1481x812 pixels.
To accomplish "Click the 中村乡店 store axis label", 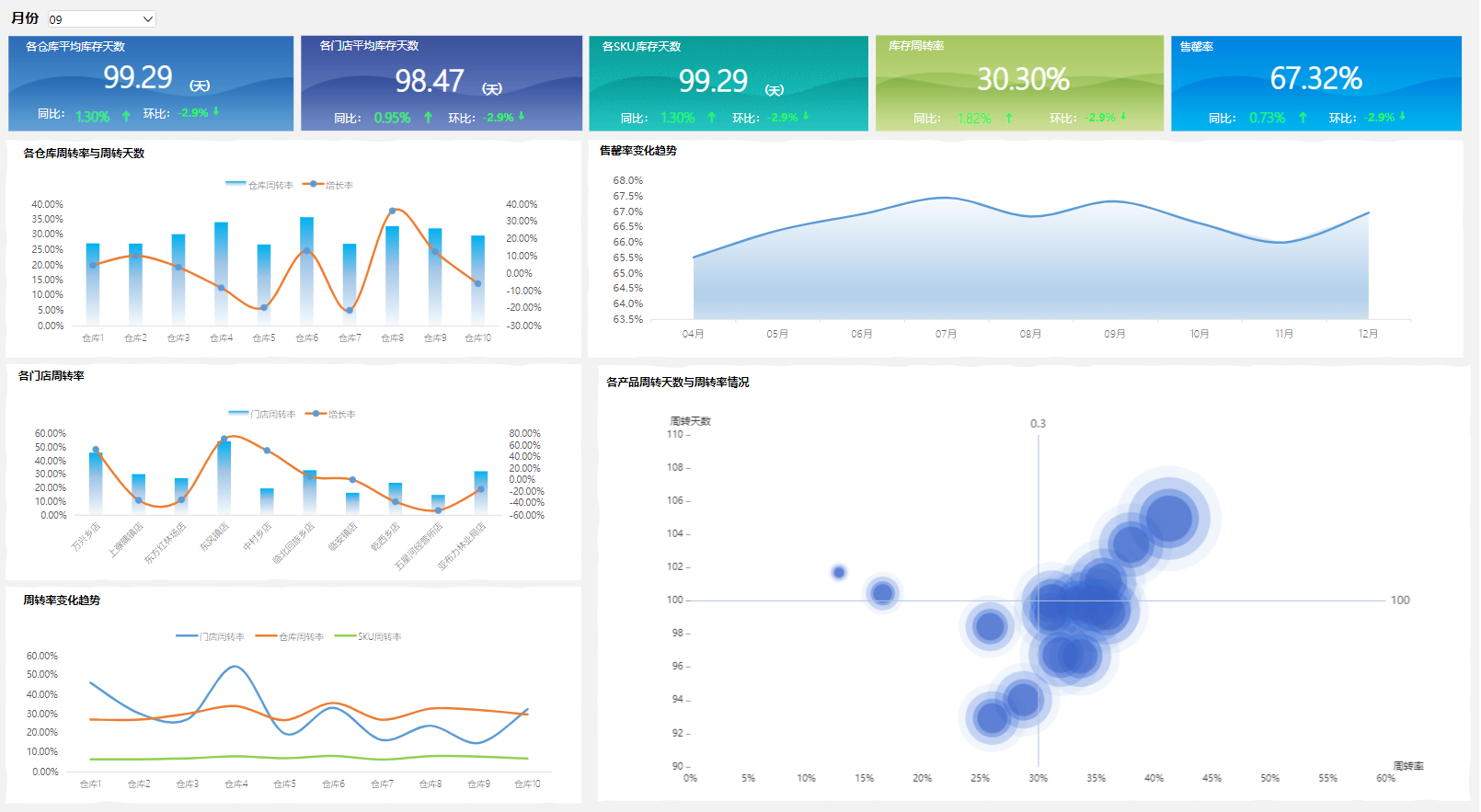I will (x=257, y=537).
